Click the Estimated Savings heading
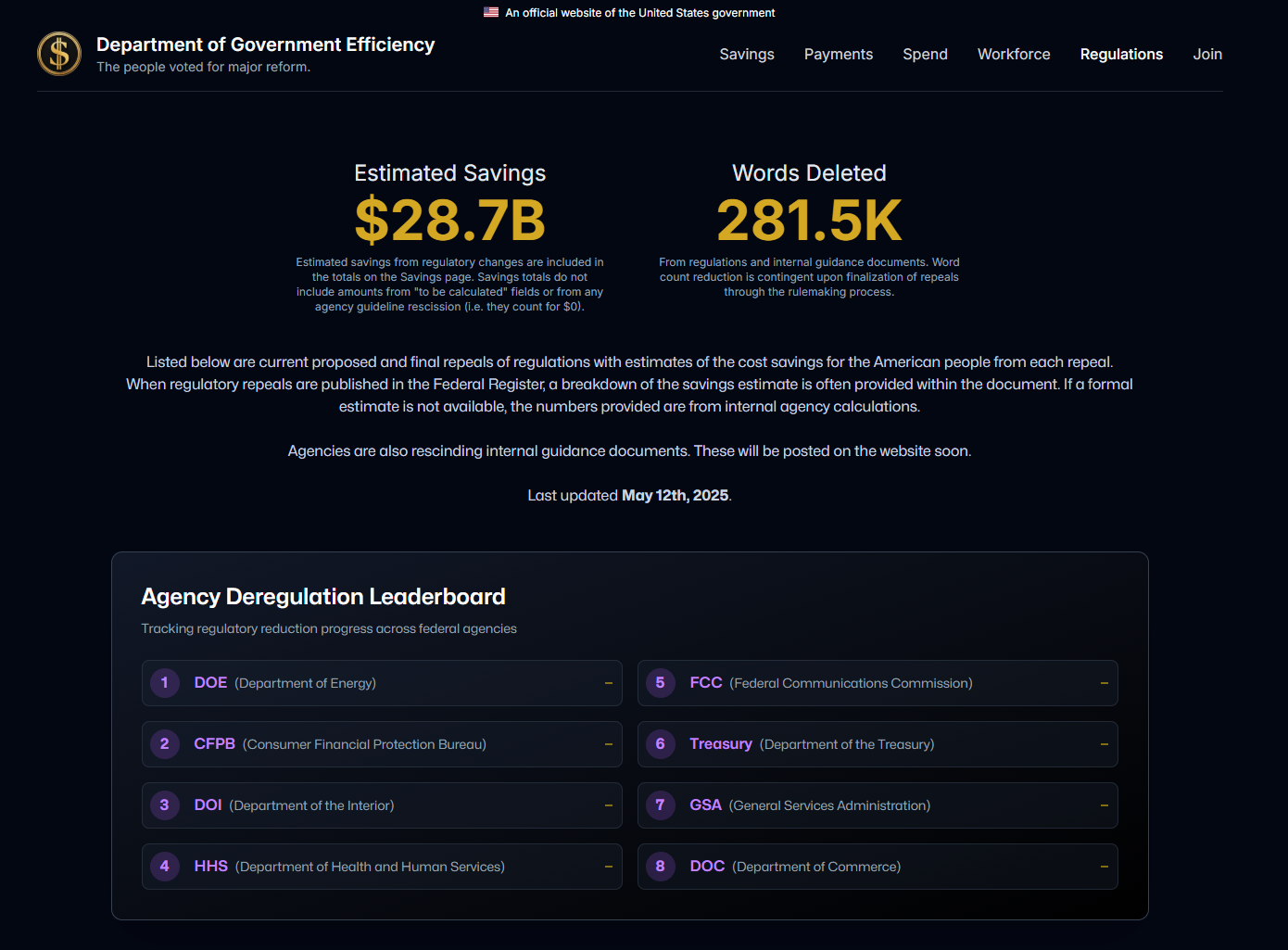Viewport: 1288px width, 950px height. point(450,173)
